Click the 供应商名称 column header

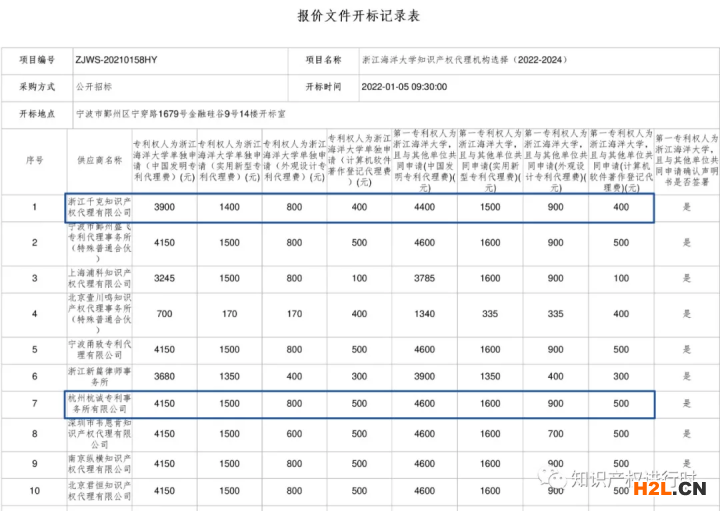coord(100,161)
